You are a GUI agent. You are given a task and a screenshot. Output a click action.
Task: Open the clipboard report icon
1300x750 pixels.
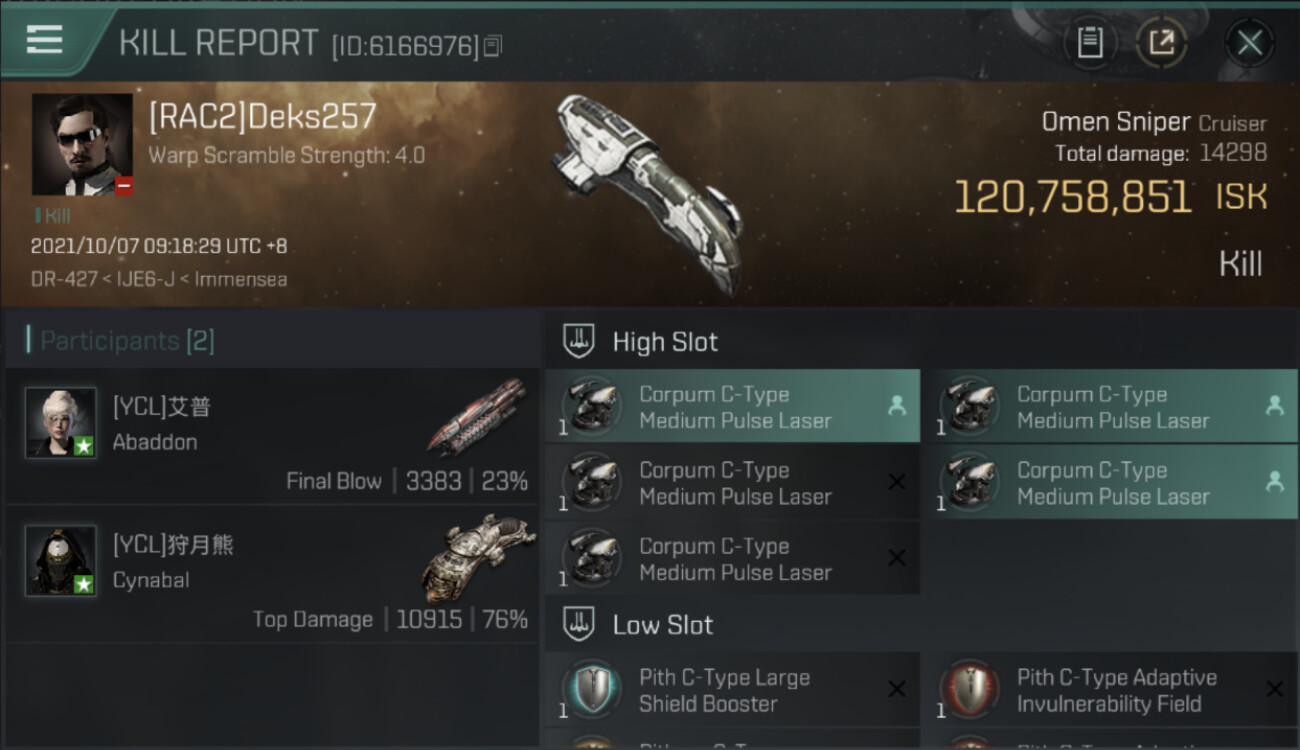pyautogui.click(x=1090, y=43)
